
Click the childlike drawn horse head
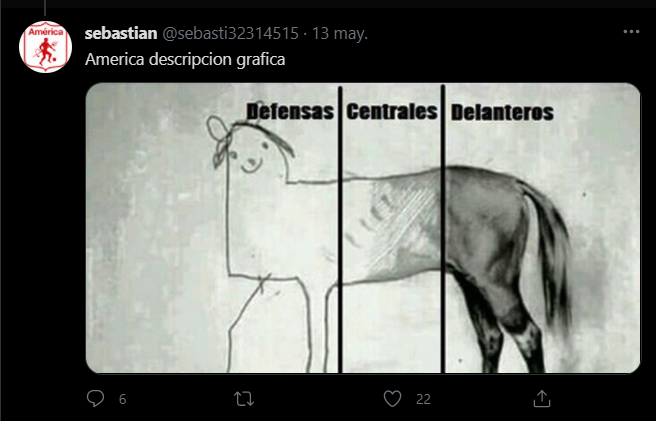[x=250, y=149]
